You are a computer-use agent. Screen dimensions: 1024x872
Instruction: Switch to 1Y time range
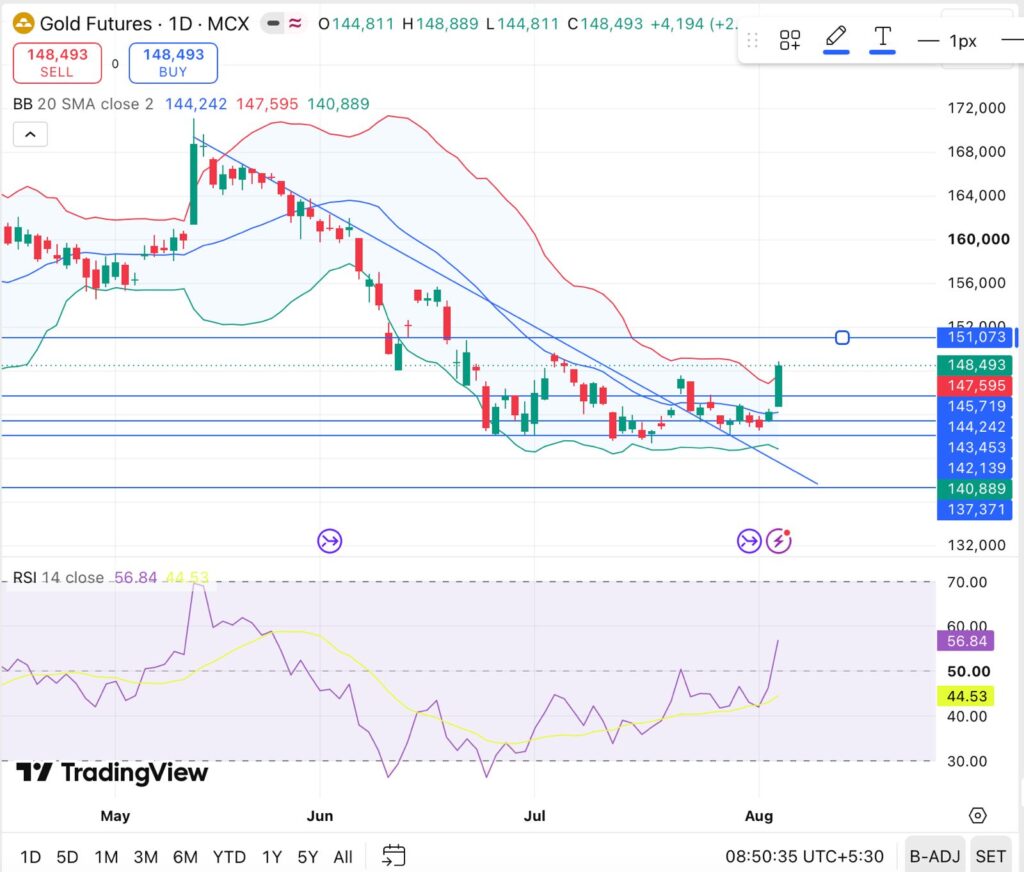click(x=272, y=856)
